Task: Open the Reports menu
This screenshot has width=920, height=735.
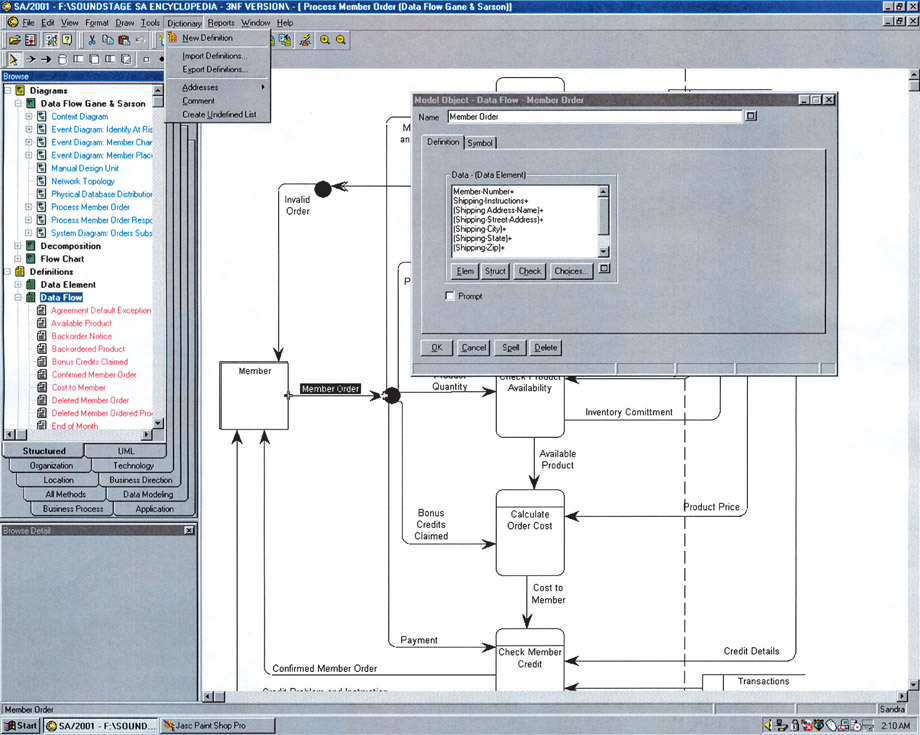Action: coord(221,23)
